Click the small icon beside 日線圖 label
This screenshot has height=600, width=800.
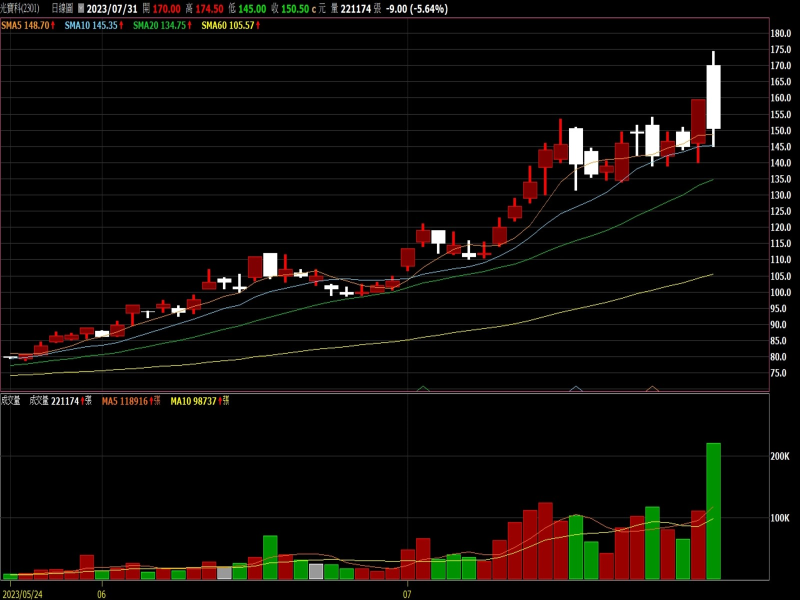point(81,9)
